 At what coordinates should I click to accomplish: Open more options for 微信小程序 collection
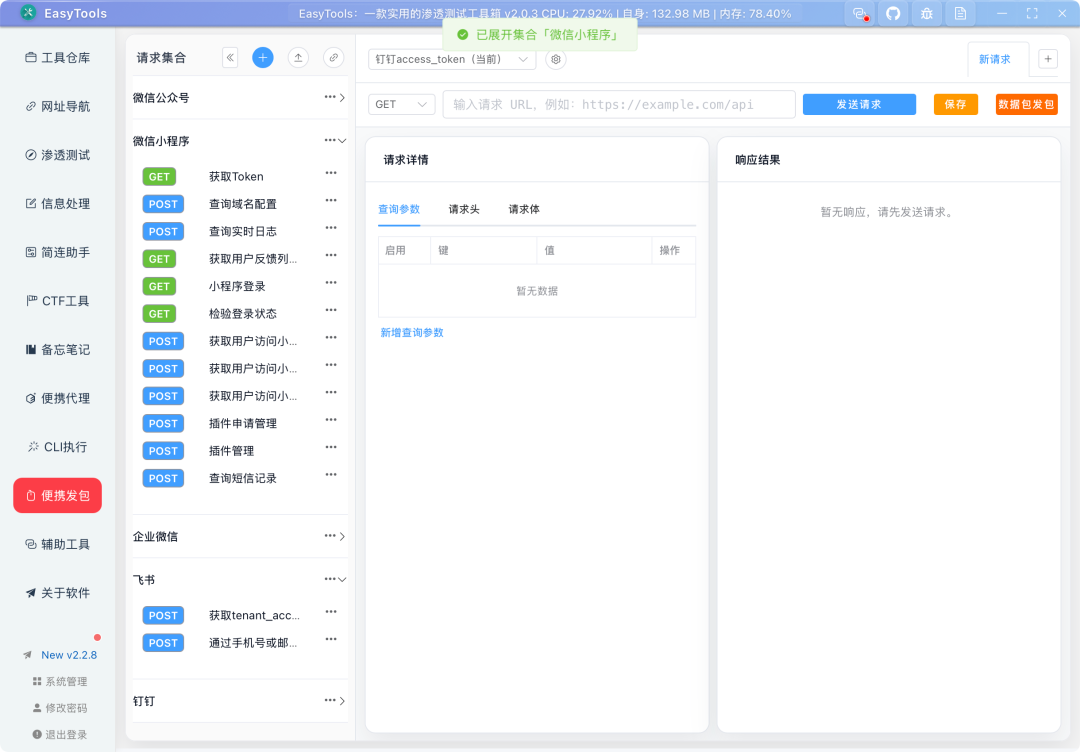coord(330,140)
